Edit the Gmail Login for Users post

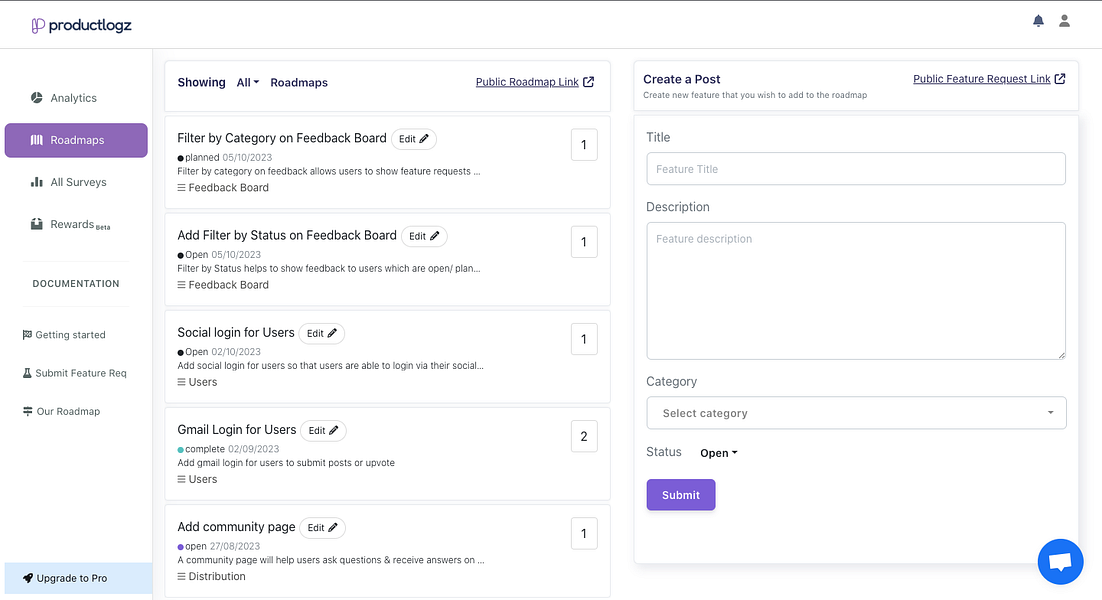click(323, 430)
